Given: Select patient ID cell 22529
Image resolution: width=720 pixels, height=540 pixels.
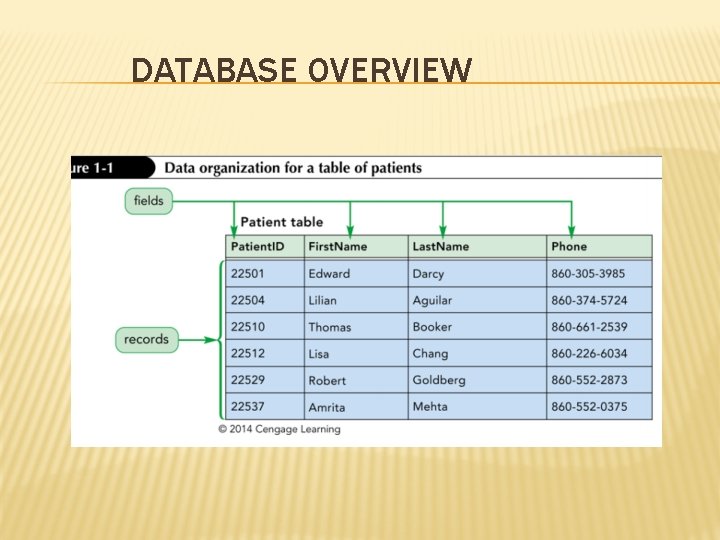Looking at the screenshot, I should 265,380.
